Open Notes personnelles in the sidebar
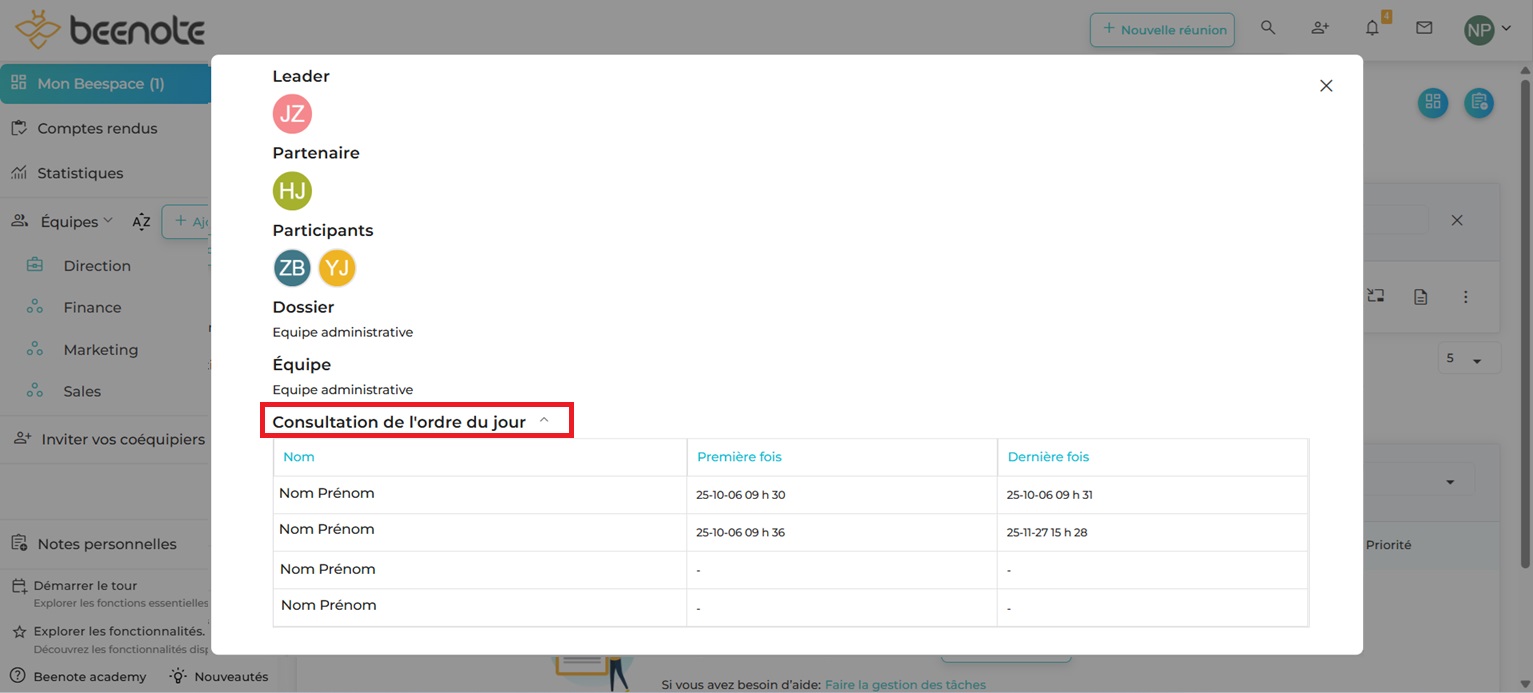The width and height of the screenshot is (1533, 693). click(x=106, y=544)
